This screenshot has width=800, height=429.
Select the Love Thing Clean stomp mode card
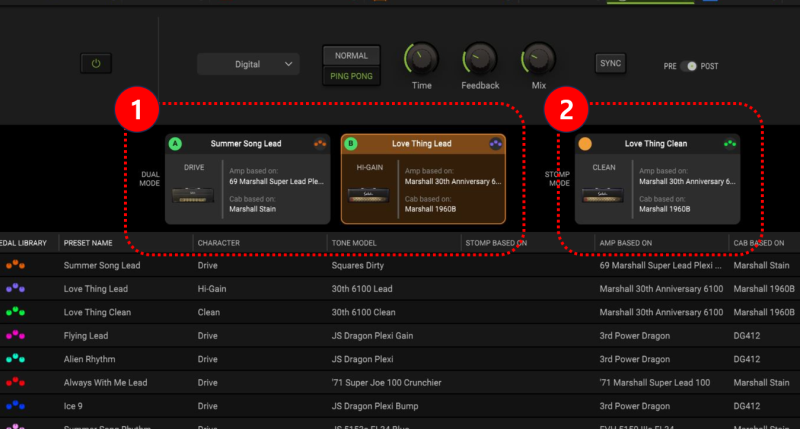(657, 179)
